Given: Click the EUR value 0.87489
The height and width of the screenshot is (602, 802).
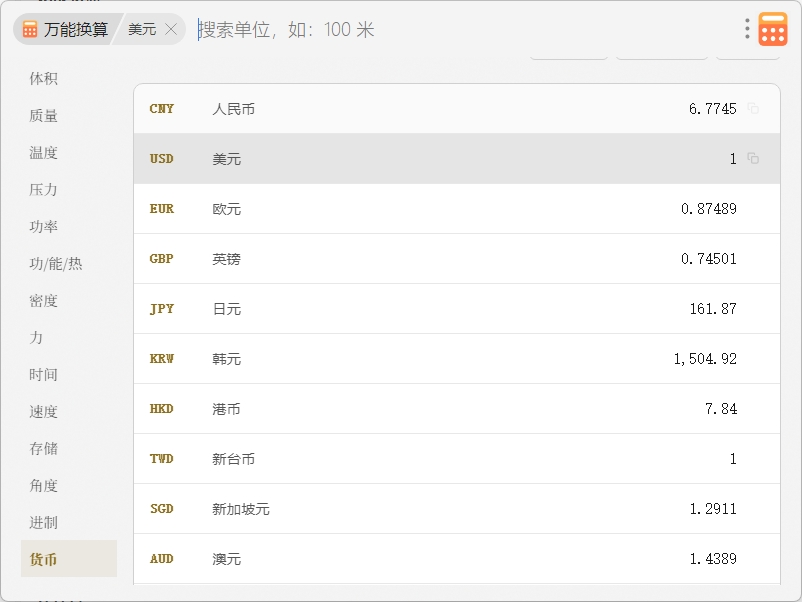Looking at the screenshot, I should (x=709, y=209).
